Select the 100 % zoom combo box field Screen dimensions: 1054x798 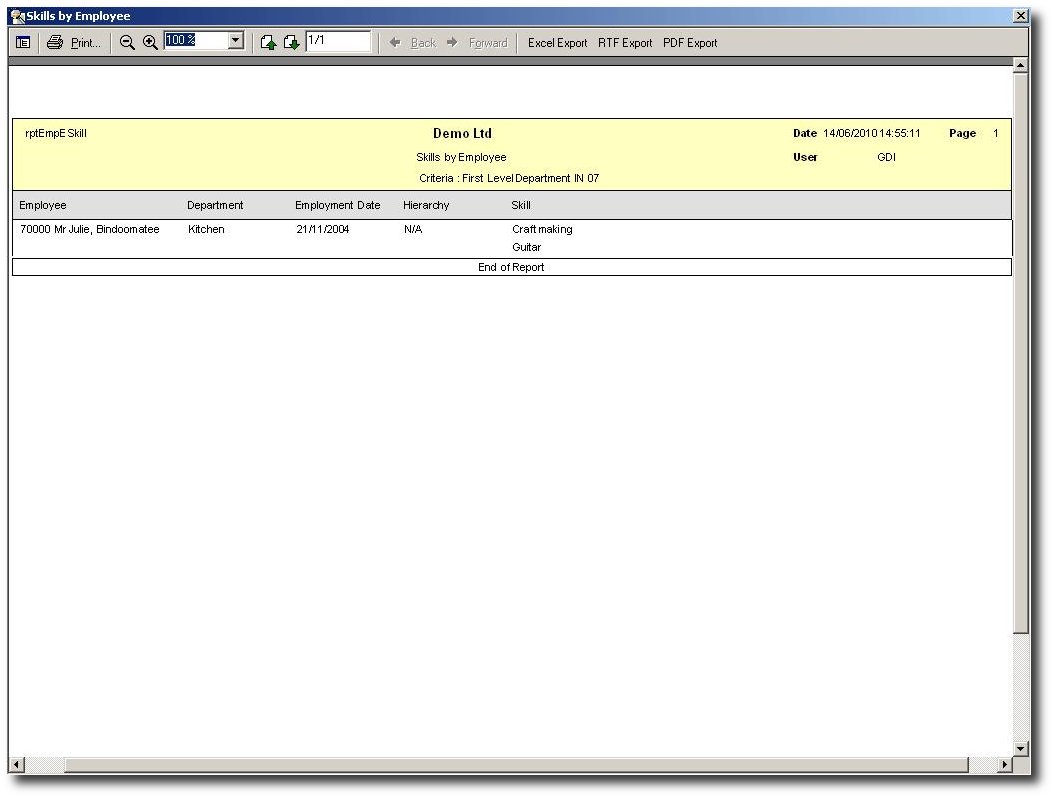click(x=195, y=41)
